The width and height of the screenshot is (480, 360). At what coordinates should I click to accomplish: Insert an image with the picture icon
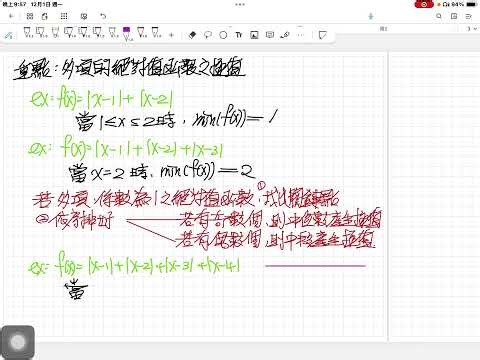[x=254, y=35]
